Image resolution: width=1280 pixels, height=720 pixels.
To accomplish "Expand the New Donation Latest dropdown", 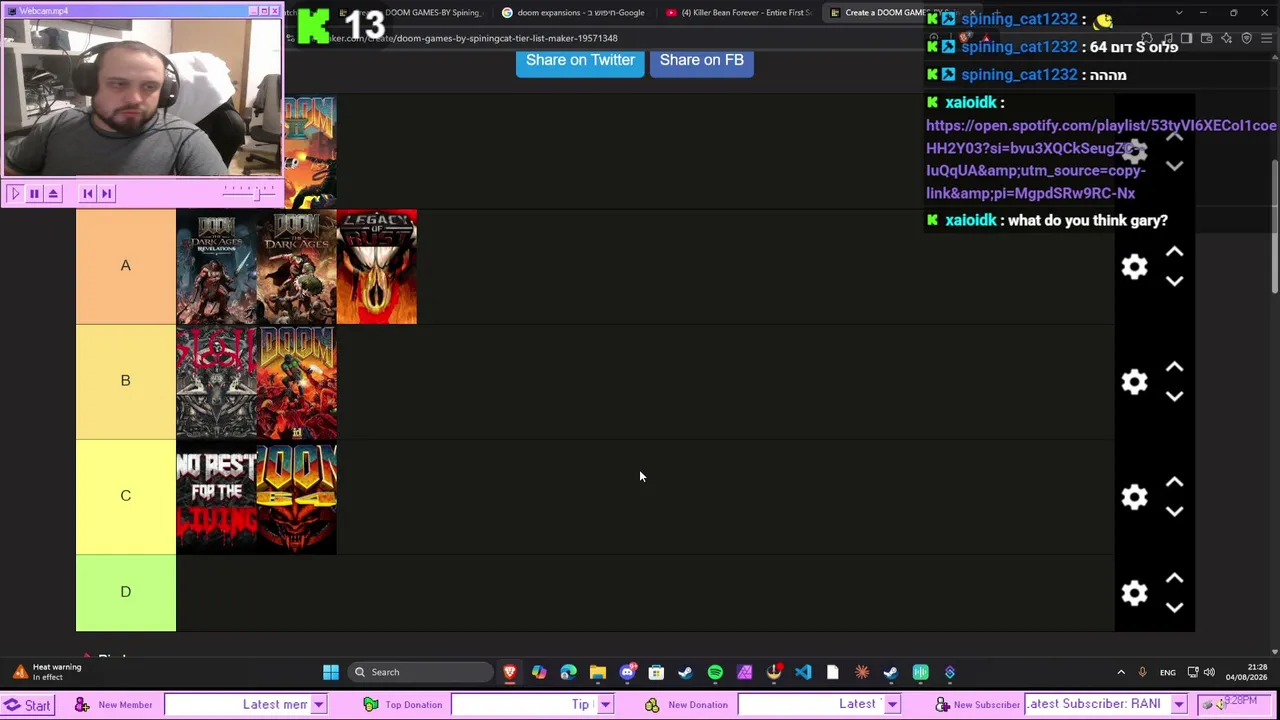I will 891,705.
